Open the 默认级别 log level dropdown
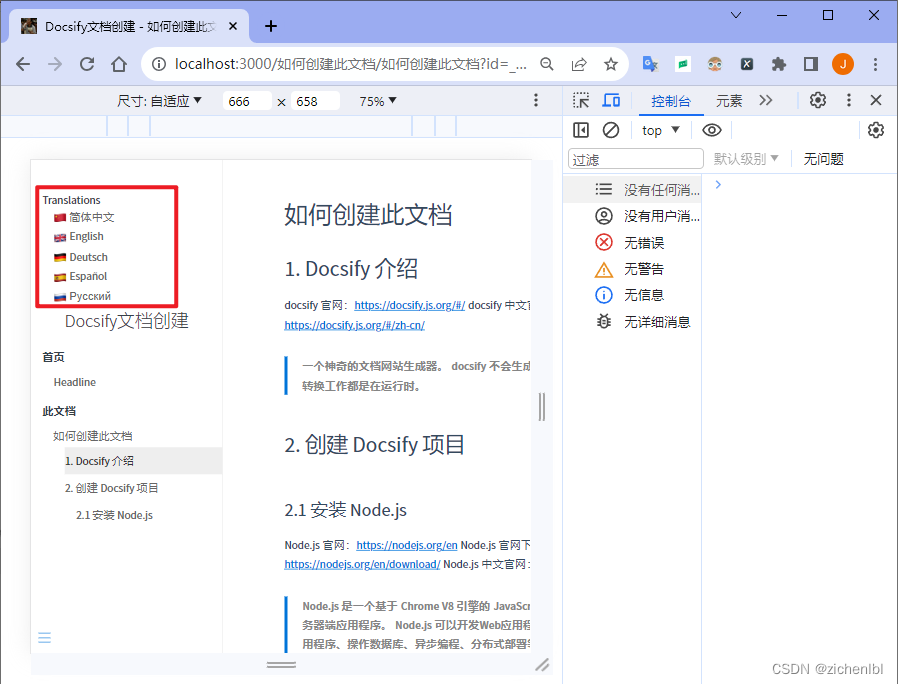Screen dimensions: 898x684 tap(746, 159)
